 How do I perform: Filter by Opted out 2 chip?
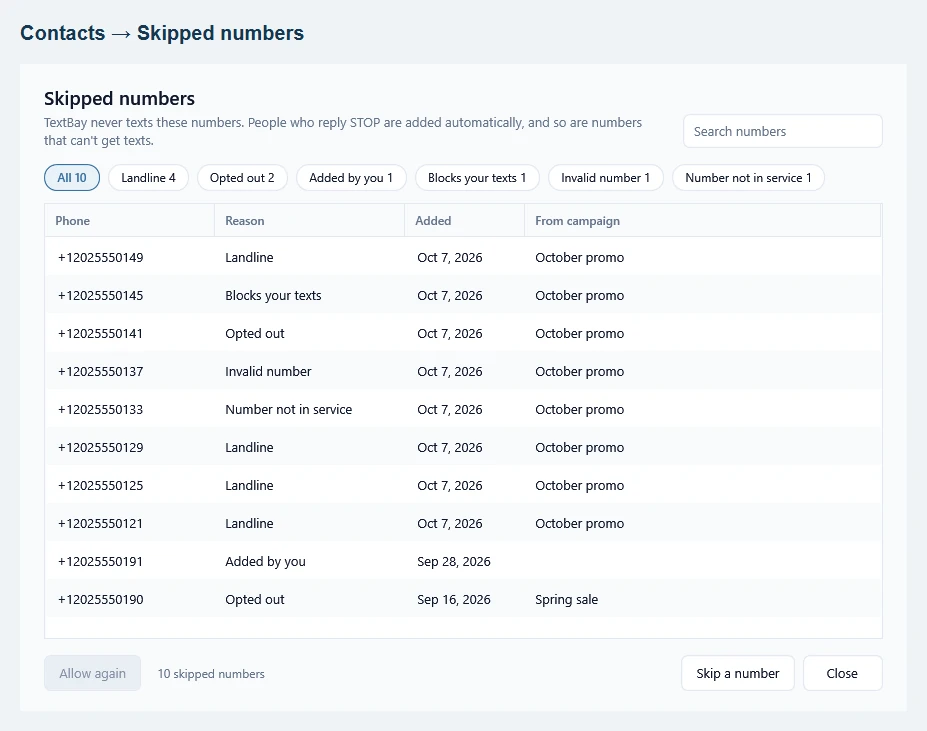pyautogui.click(x=242, y=177)
